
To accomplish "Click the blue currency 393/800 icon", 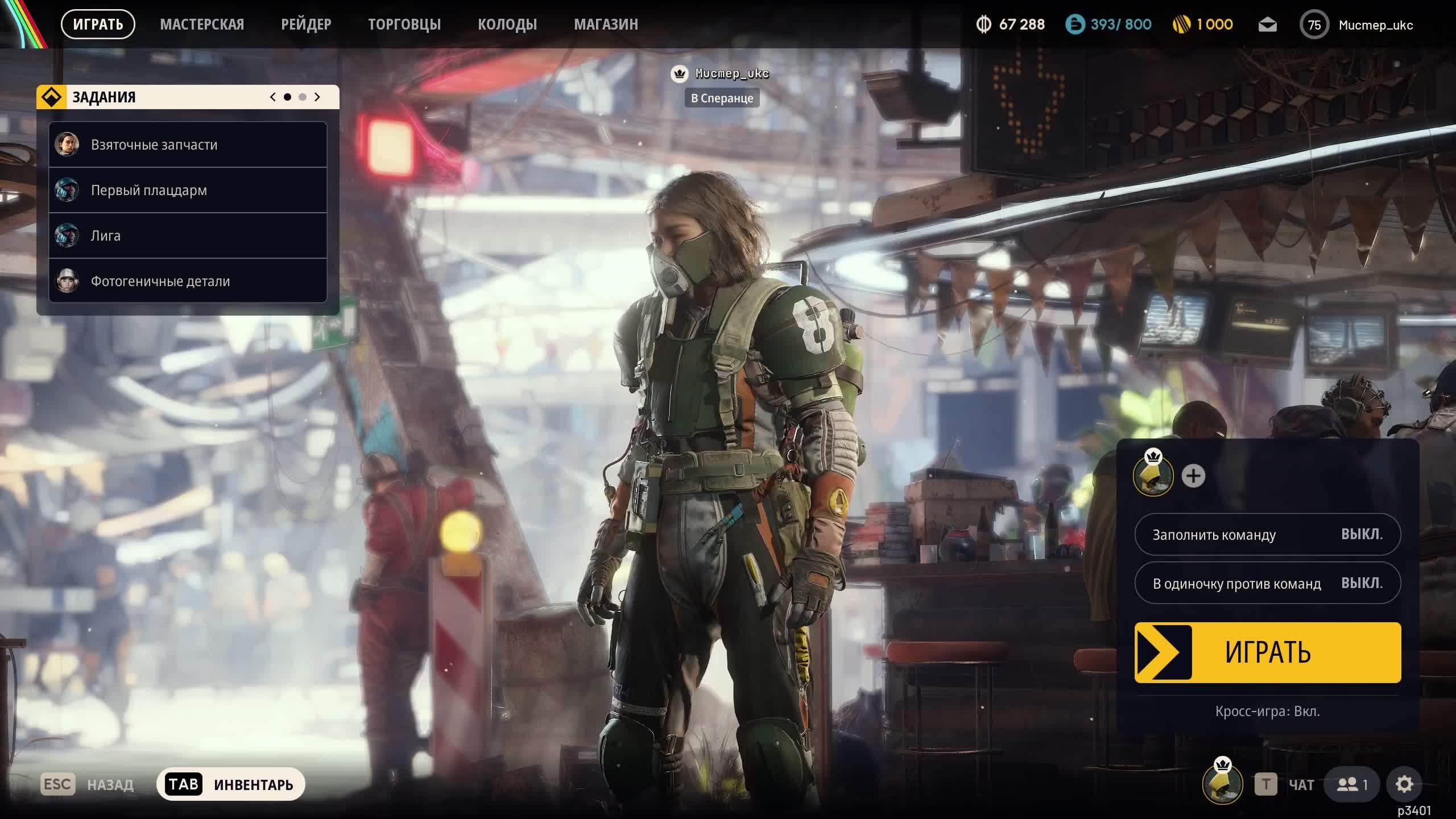I will tap(1075, 24).
